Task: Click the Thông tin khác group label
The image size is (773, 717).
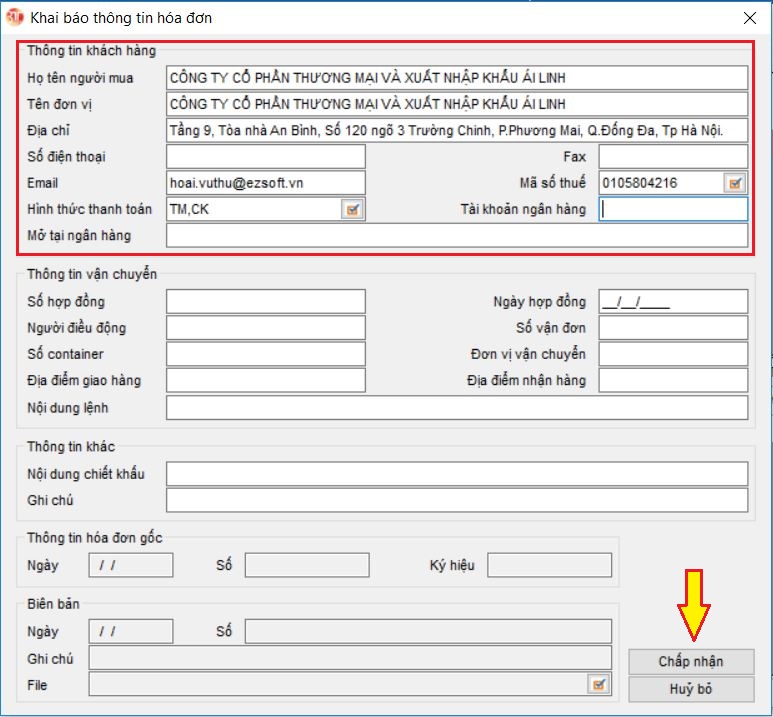Action: [71, 447]
